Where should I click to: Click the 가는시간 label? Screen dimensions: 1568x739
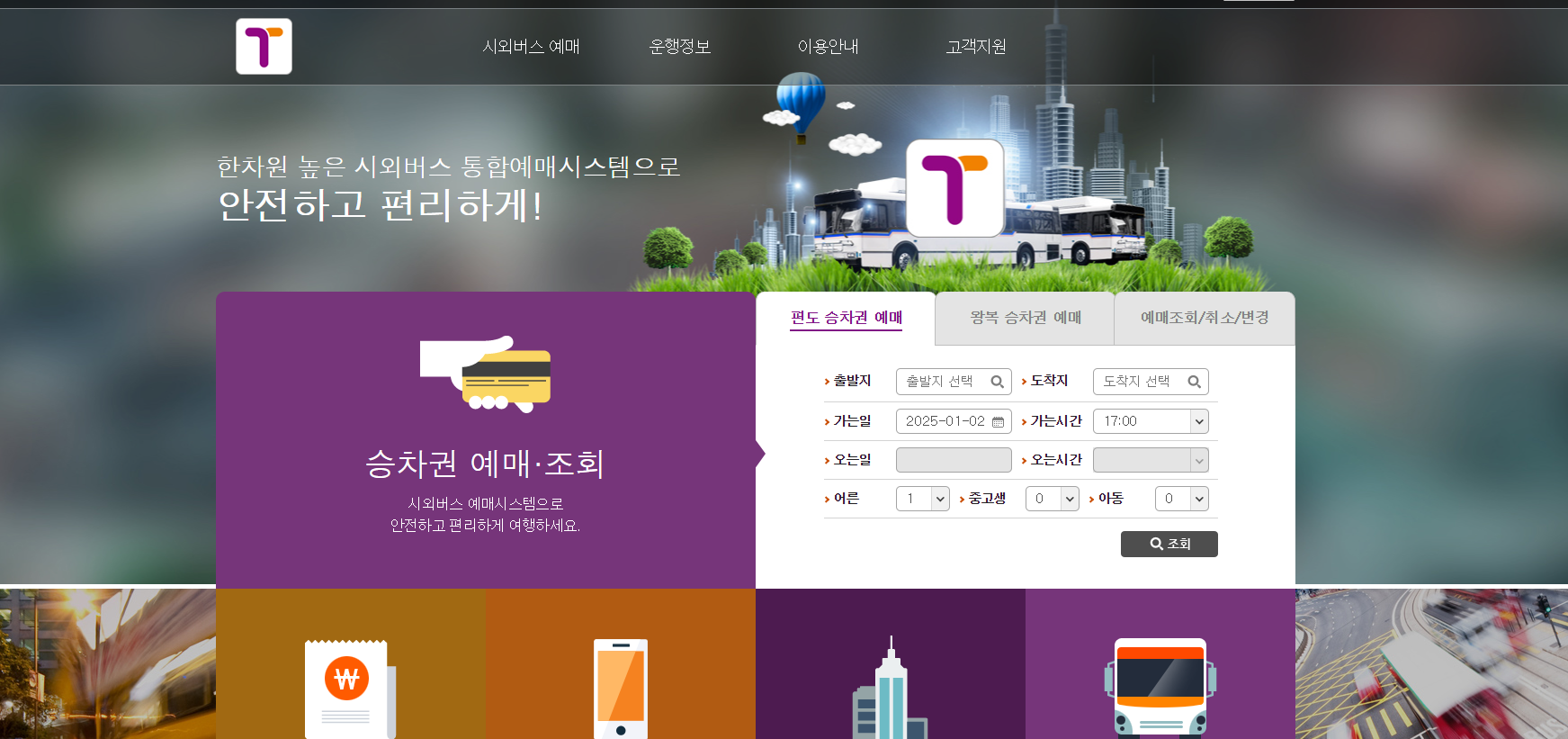pyautogui.click(x=1056, y=421)
